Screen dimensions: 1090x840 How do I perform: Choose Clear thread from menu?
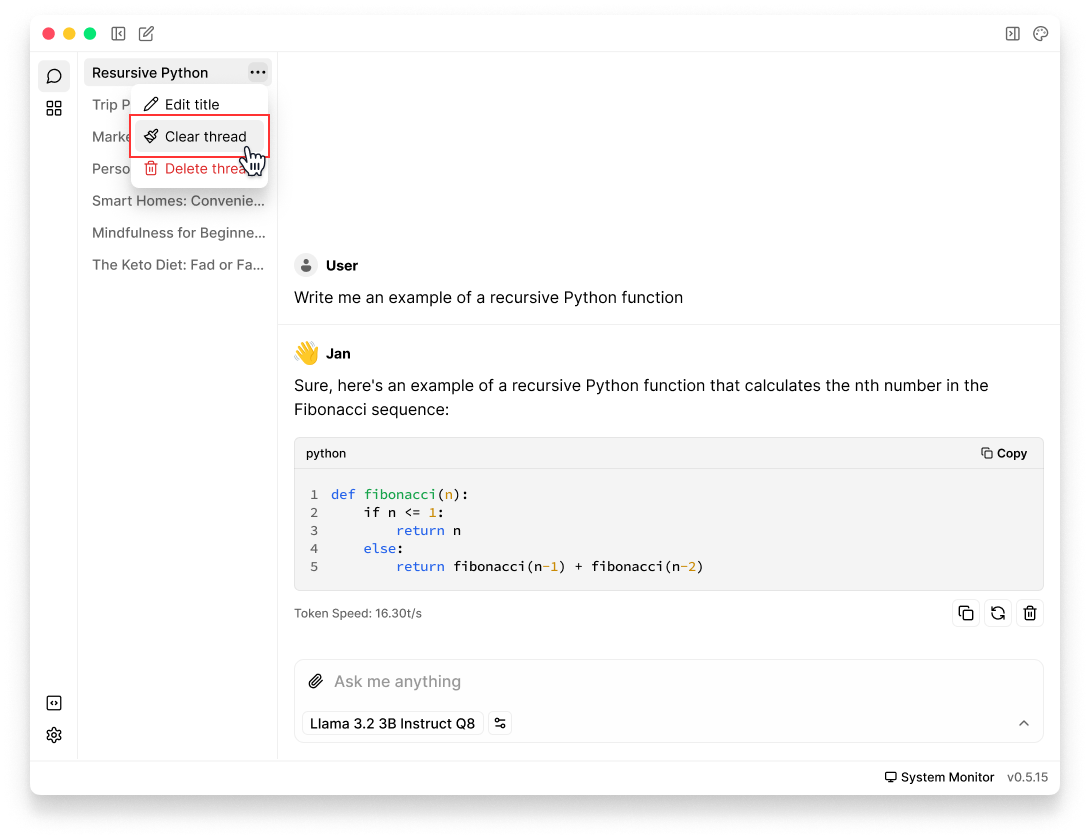point(199,136)
